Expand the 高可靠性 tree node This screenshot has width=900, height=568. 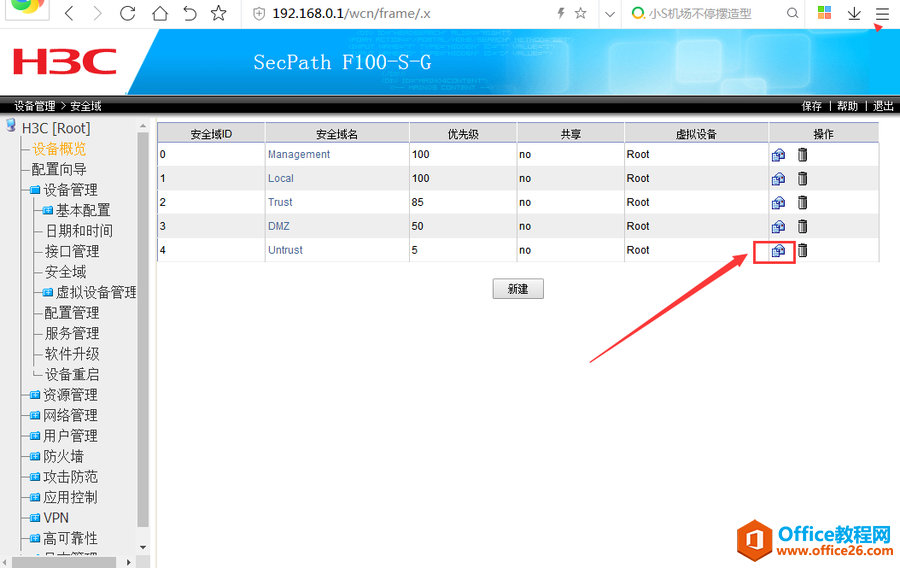35,539
